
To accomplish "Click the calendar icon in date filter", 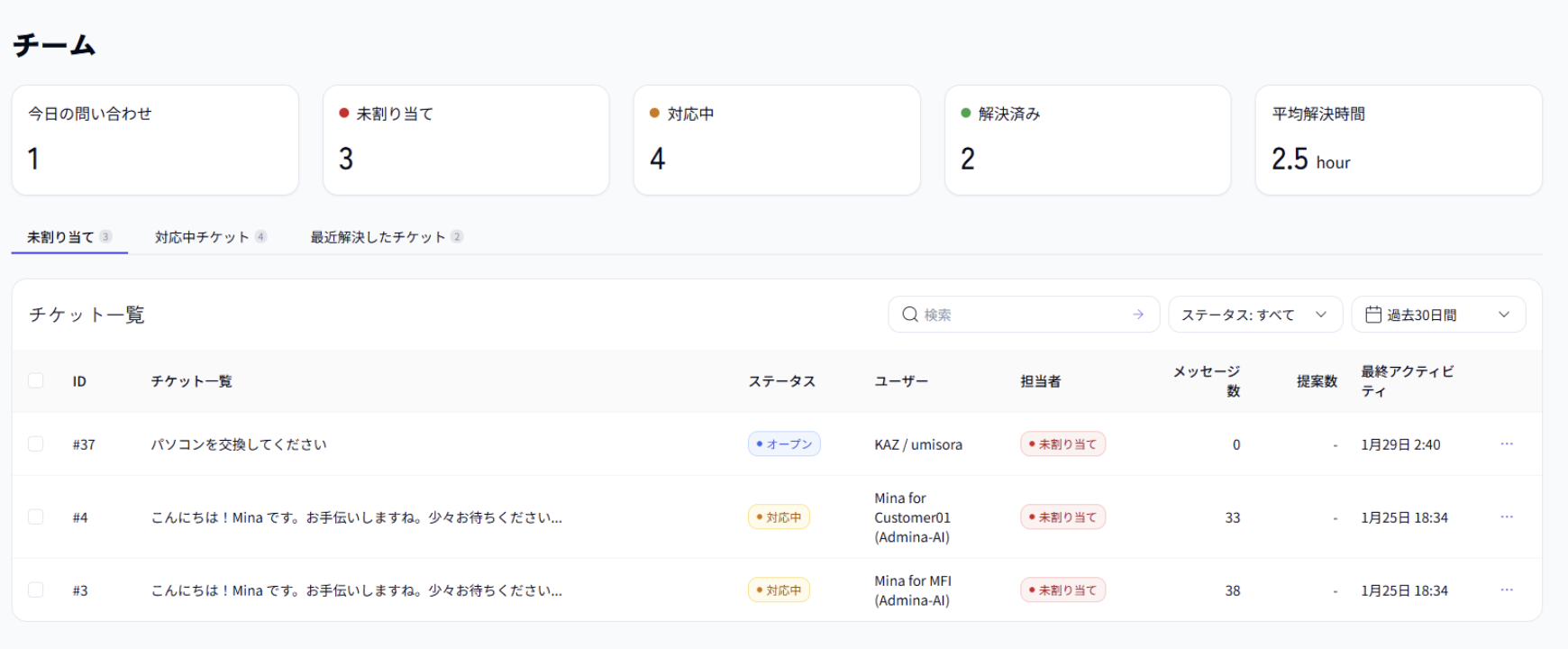I will pyautogui.click(x=1373, y=315).
